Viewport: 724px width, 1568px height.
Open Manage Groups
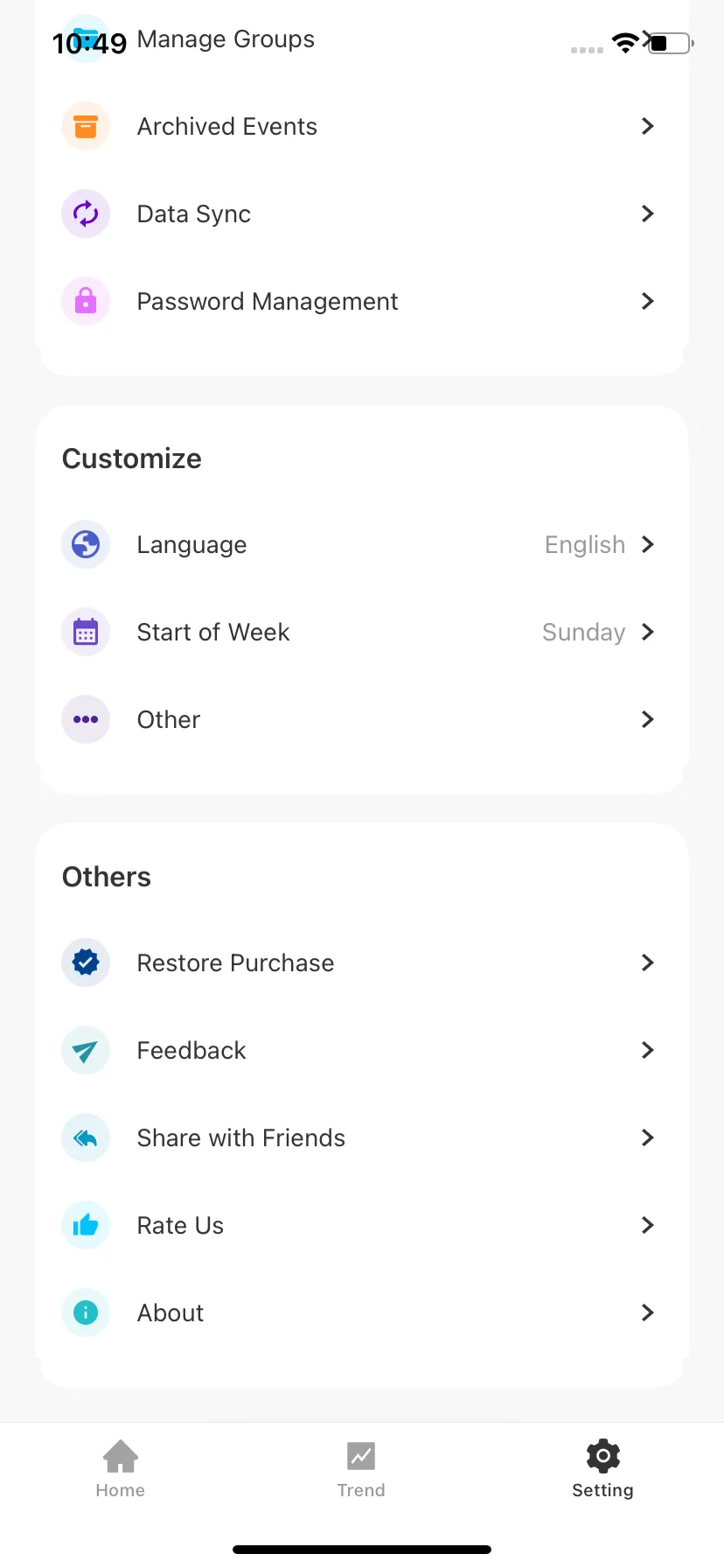[362, 39]
